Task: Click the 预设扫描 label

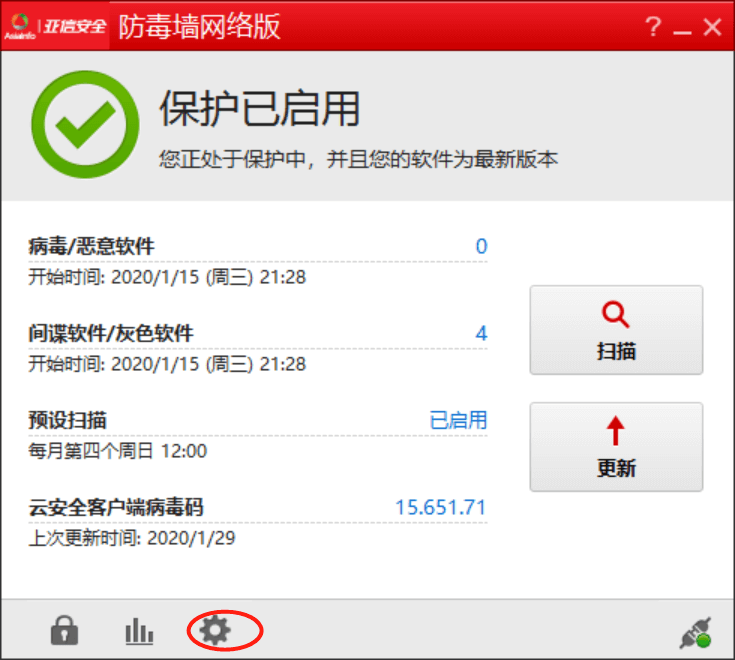Action: [x=68, y=420]
